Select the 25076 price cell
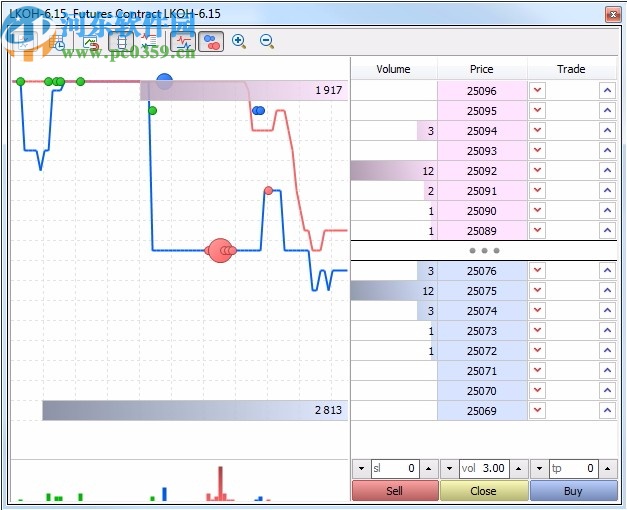This screenshot has width=627, height=510. tap(482, 271)
